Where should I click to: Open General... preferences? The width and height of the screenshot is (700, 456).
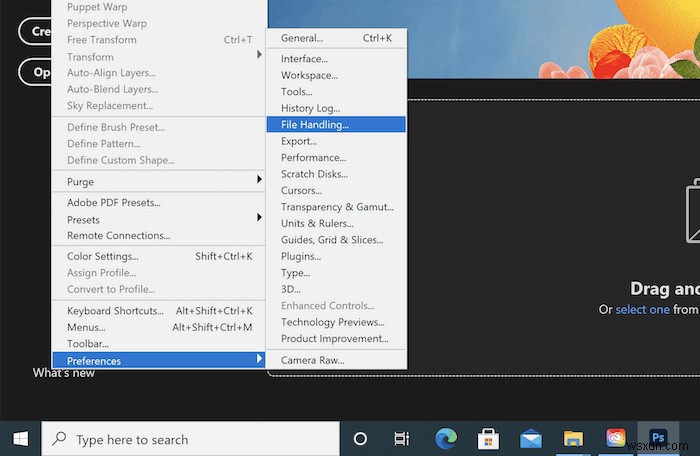[301, 38]
